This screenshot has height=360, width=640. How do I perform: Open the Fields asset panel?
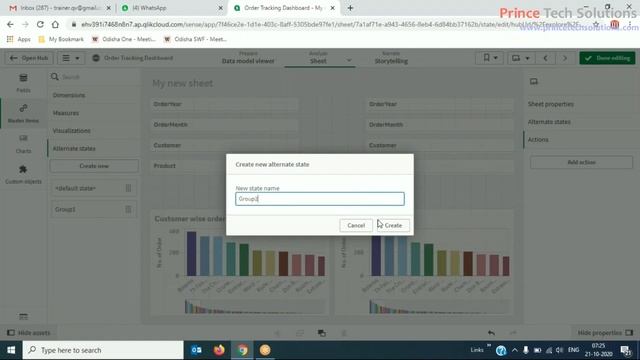(x=23, y=82)
